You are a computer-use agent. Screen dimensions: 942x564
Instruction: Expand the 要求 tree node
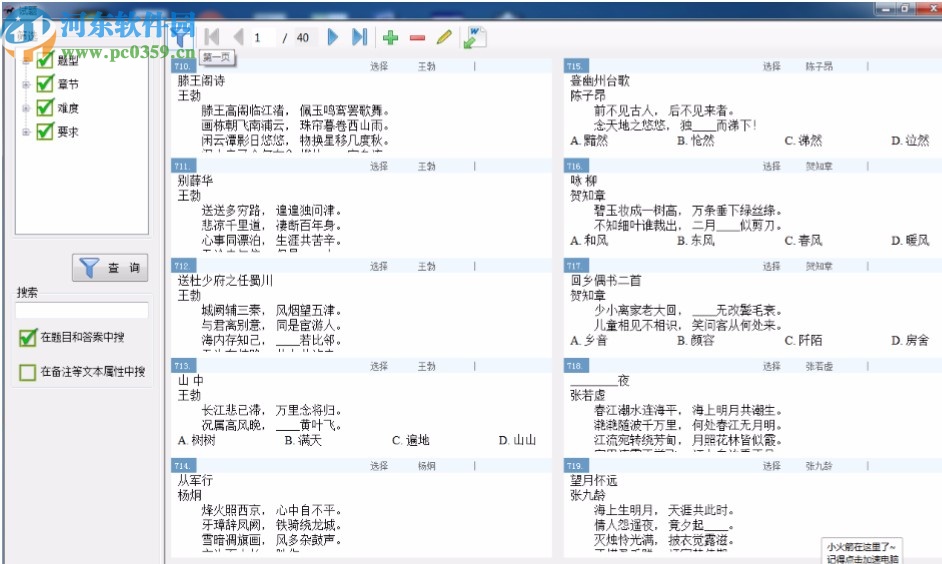coord(26,132)
